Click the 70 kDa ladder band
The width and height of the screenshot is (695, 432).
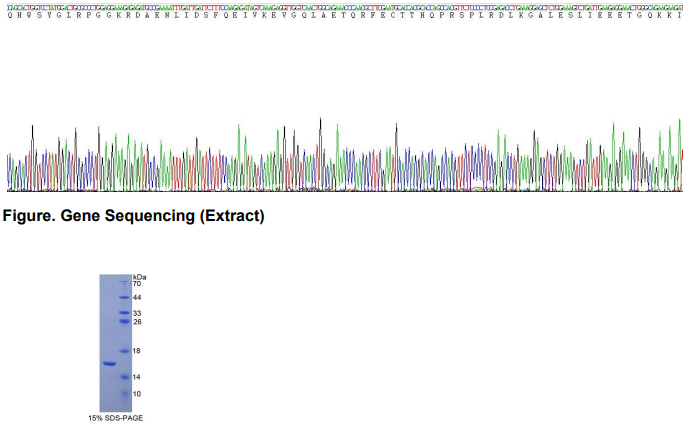point(125,284)
